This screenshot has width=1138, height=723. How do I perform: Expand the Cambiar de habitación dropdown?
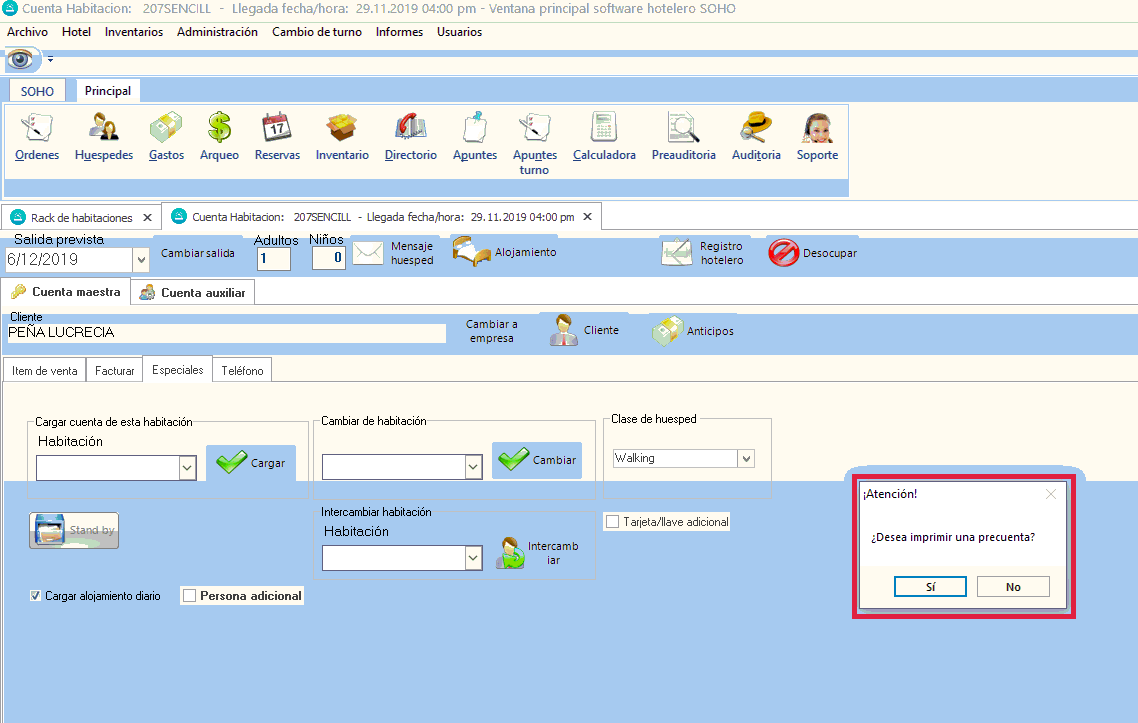click(x=474, y=467)
